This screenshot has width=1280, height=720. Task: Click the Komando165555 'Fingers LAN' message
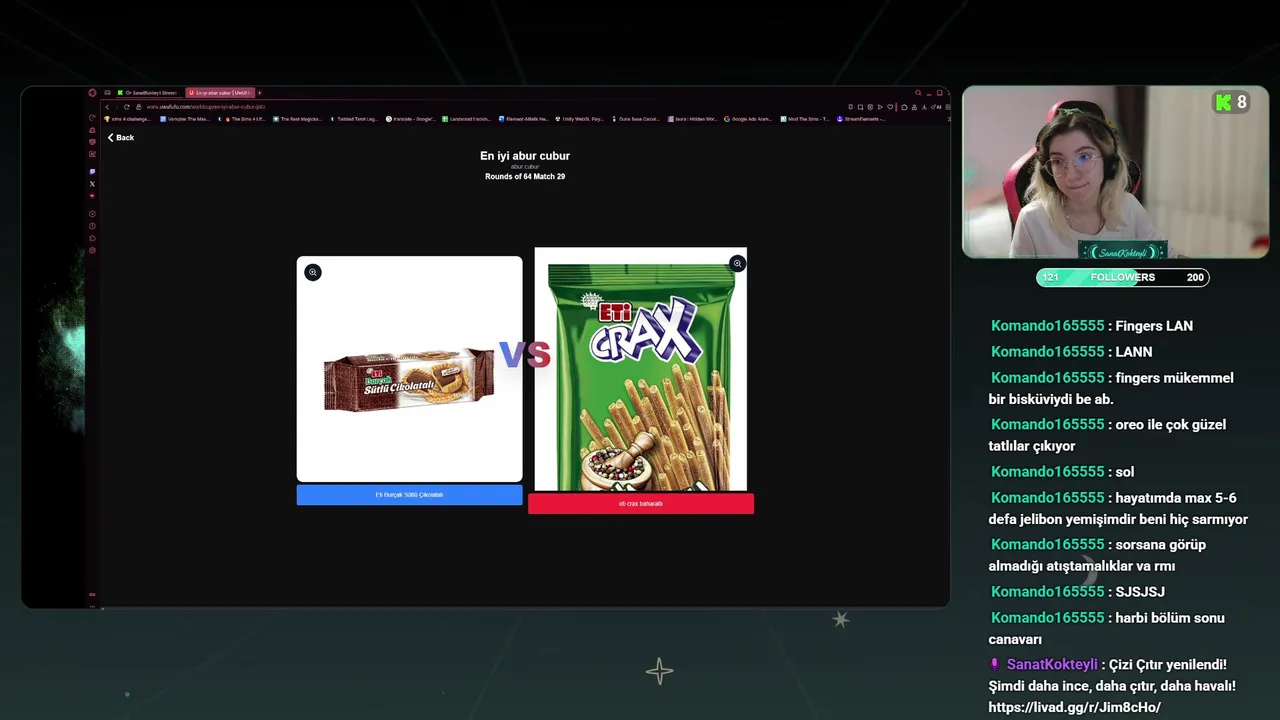coord(1092,326)
